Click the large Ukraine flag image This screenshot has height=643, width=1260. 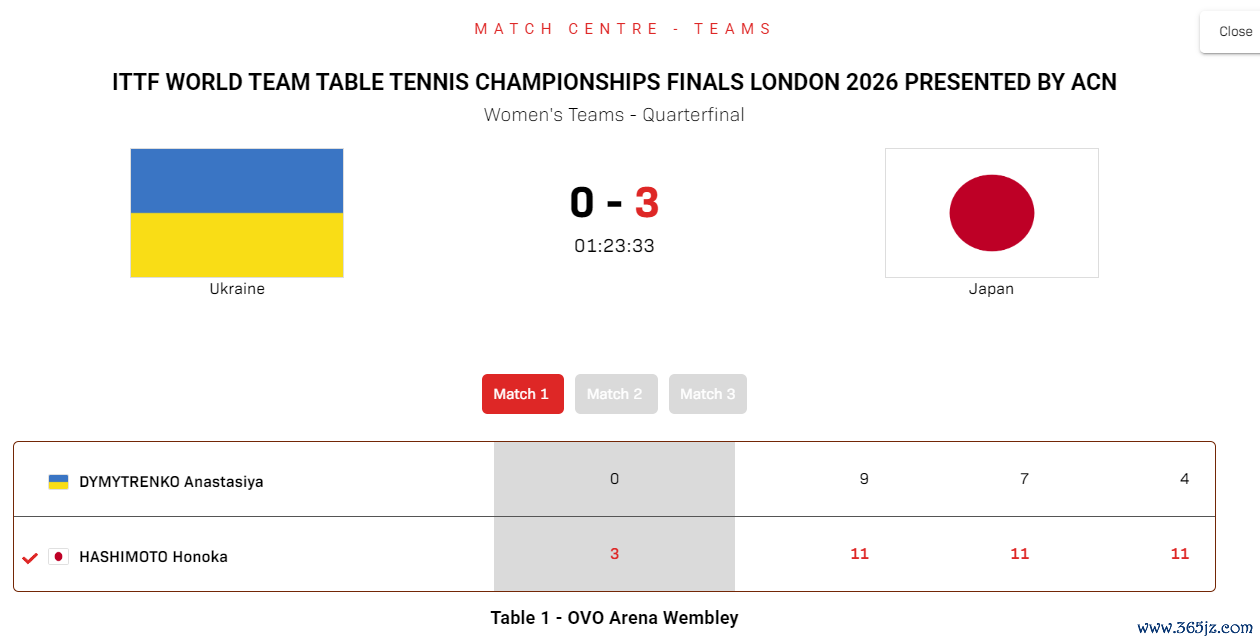(x=237, y=213)
